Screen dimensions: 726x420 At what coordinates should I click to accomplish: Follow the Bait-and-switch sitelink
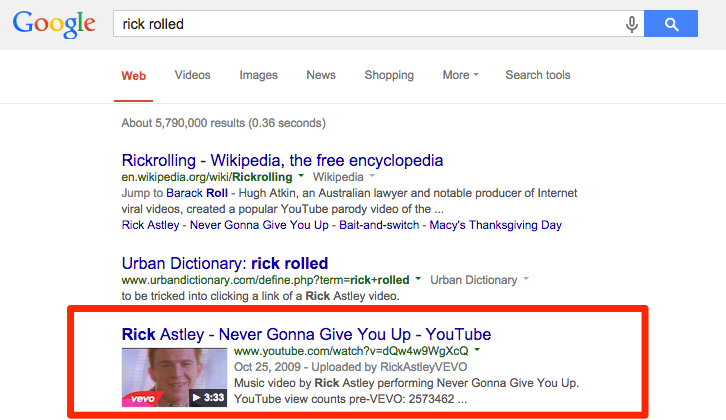click(379, 225)
